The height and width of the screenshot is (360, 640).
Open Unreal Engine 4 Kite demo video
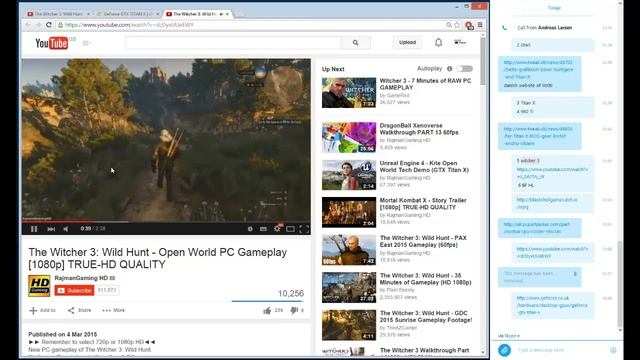tap(424, 167)
